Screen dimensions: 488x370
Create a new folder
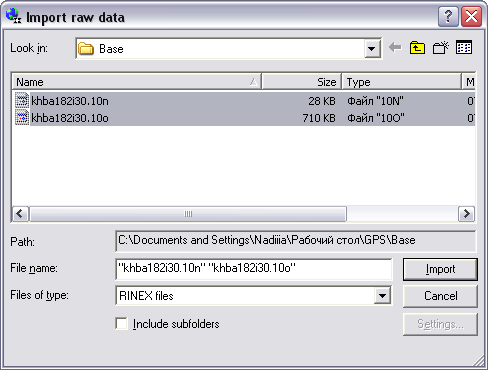(441, 48)
